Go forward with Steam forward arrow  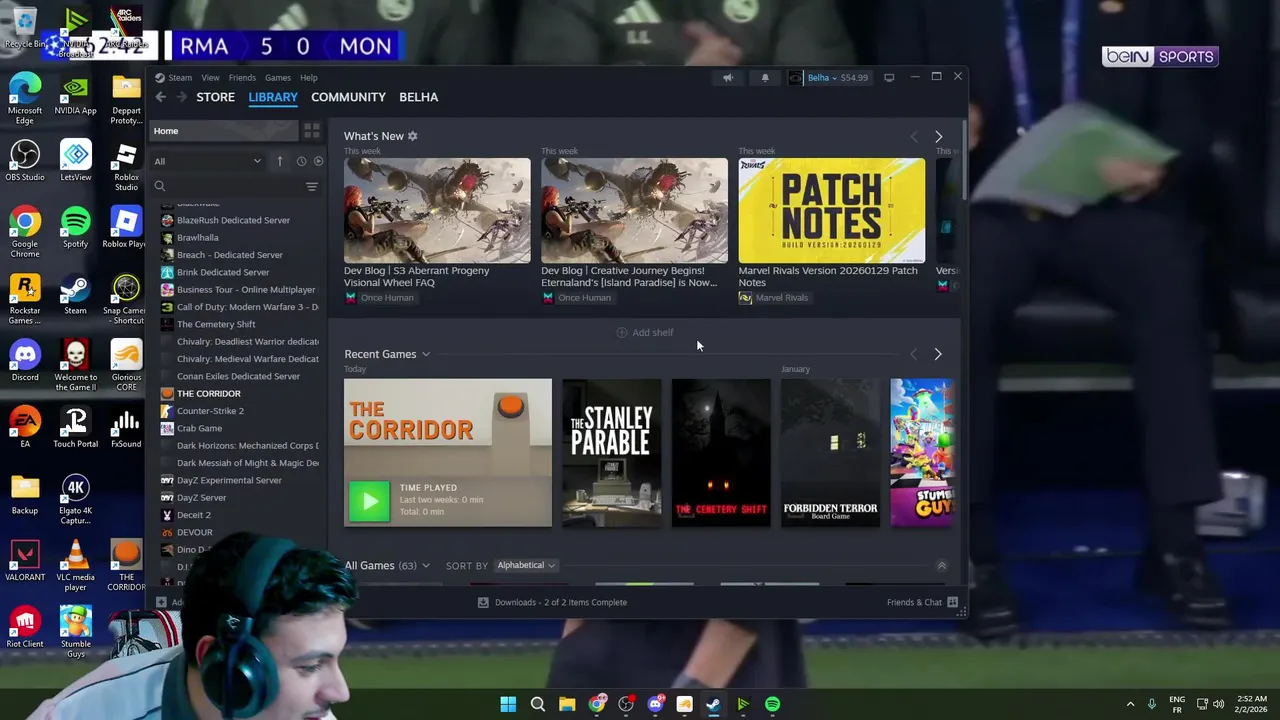[181, 97]
